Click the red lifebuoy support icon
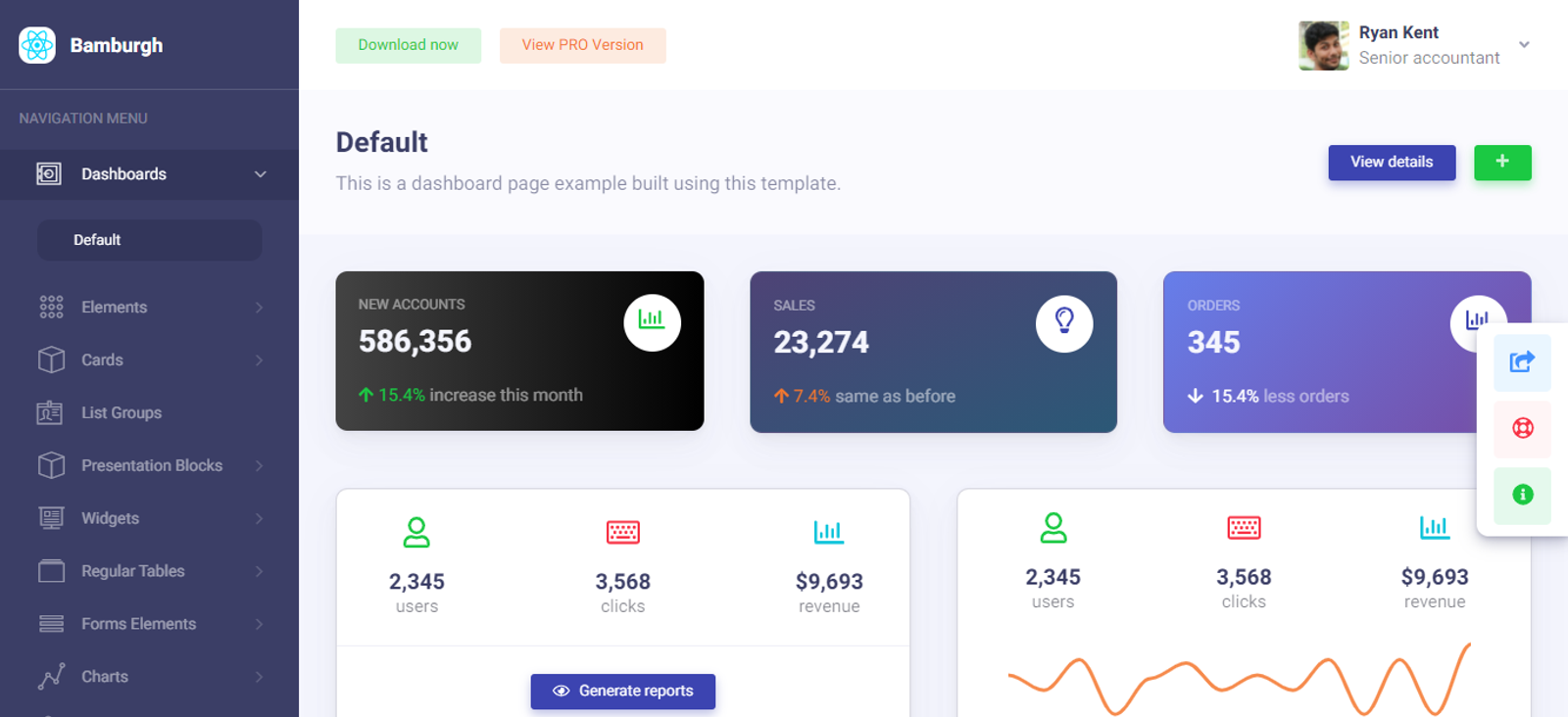This screenshot has height=717, width=1568. click(x=1522, y=428)
